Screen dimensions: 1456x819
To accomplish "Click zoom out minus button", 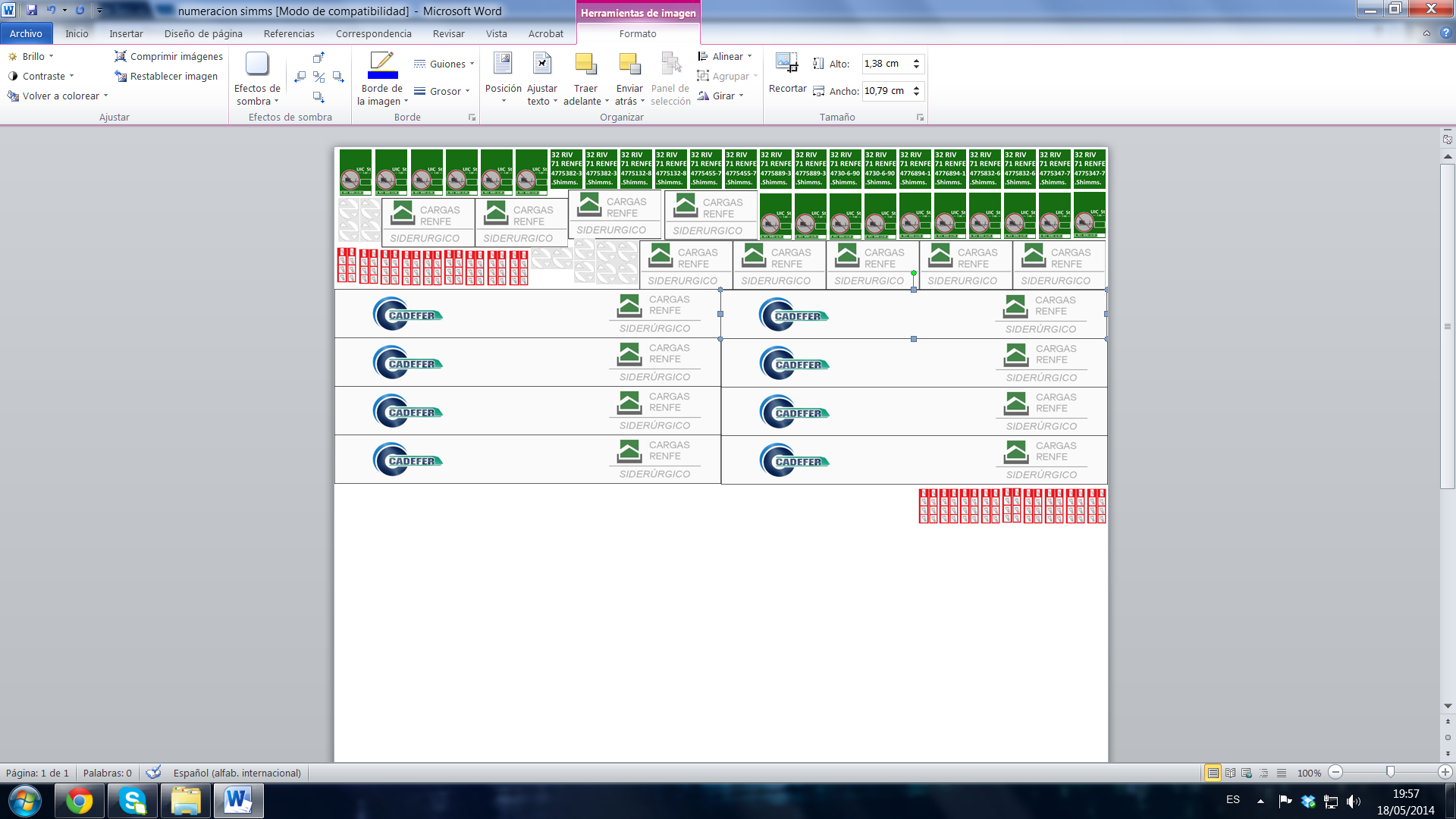I will 1335,772.
